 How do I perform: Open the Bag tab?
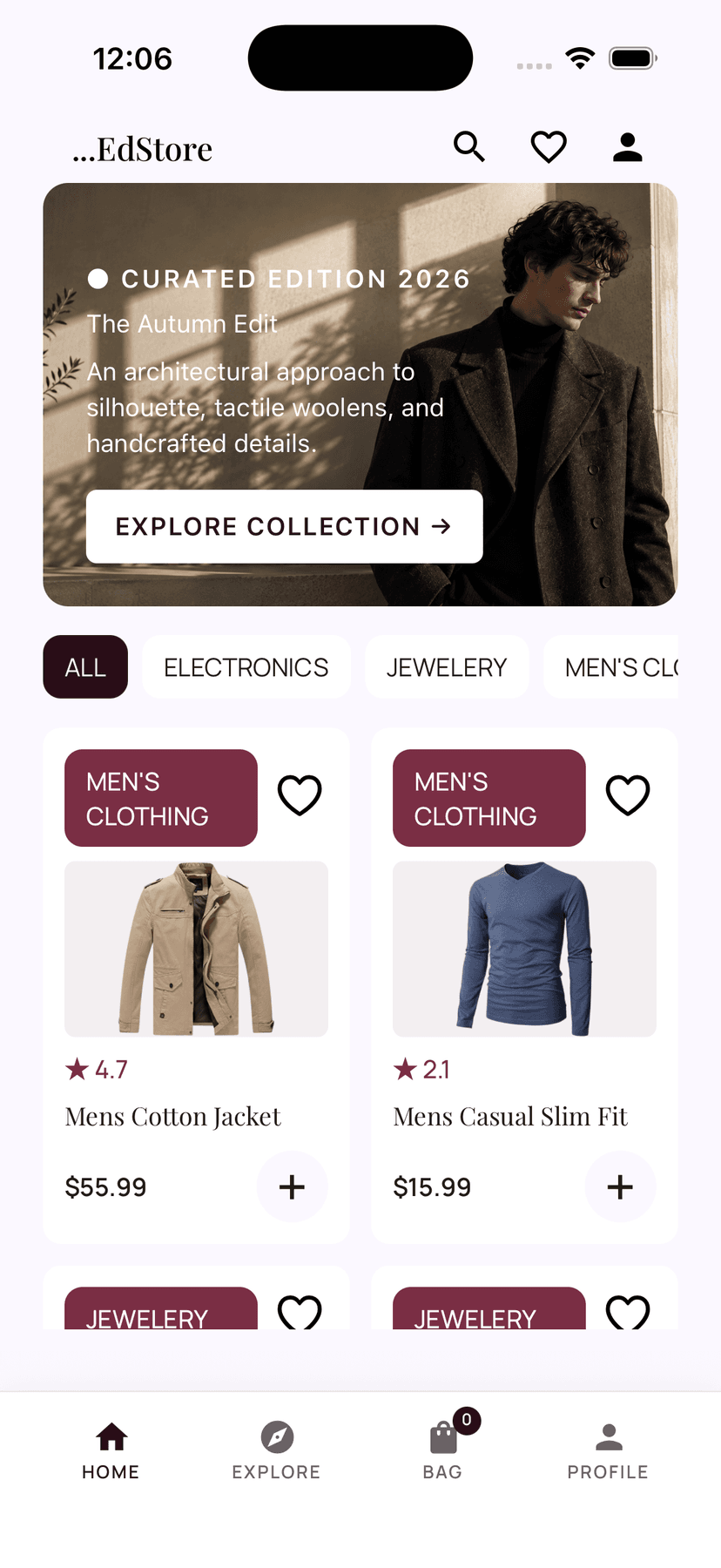pos(443,1450)
